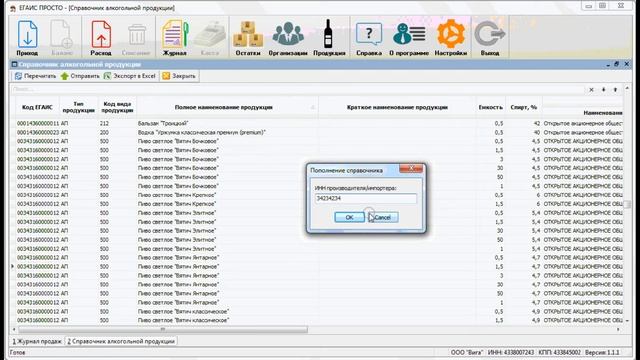Click code 212 in Код вида column
Screen dimensions: 640x360
[104, 123]
